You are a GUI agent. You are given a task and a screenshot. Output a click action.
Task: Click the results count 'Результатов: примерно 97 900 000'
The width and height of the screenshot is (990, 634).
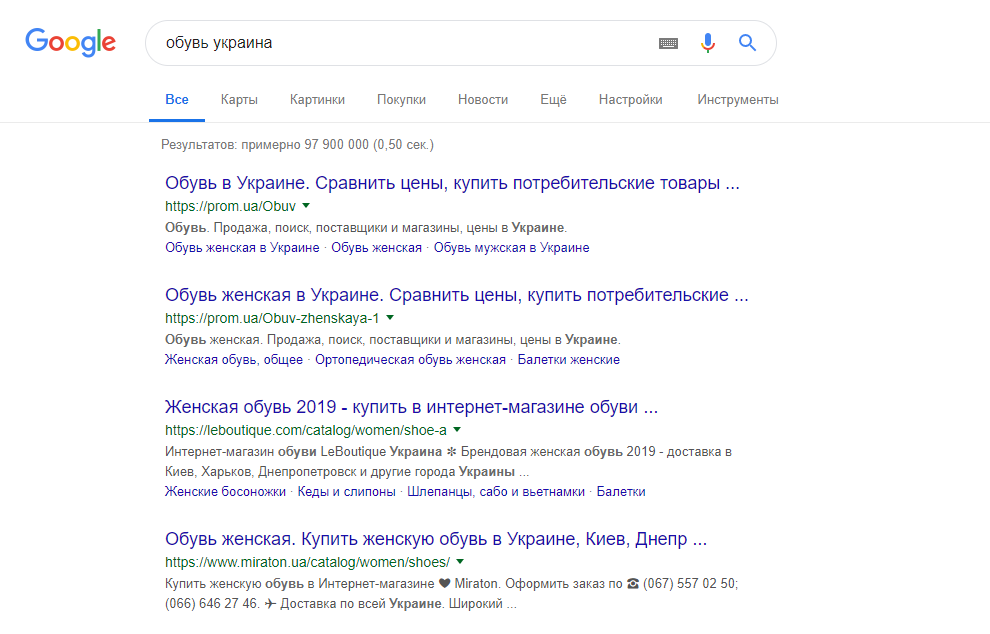pyautogui.click(x=297, y=145)
